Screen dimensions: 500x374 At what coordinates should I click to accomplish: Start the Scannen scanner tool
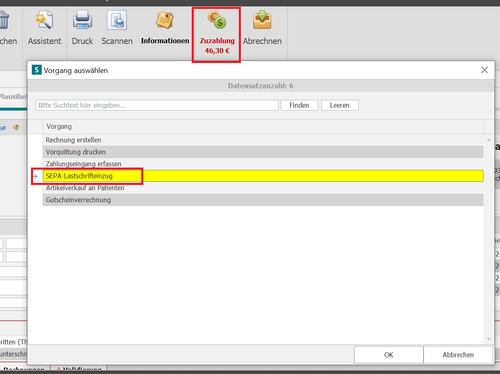pyautogui.click(x=117, y=21)
